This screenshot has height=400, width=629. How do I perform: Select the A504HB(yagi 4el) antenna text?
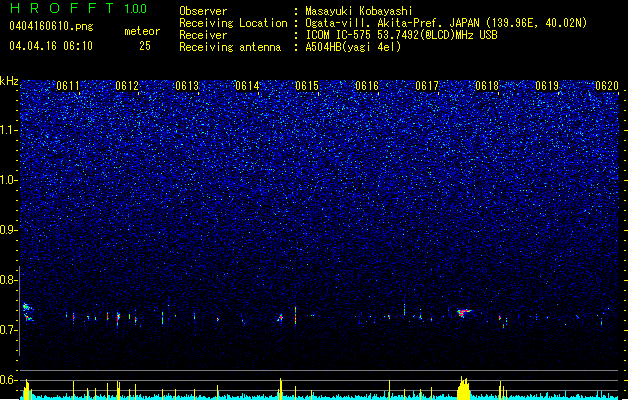click(353, 47)
